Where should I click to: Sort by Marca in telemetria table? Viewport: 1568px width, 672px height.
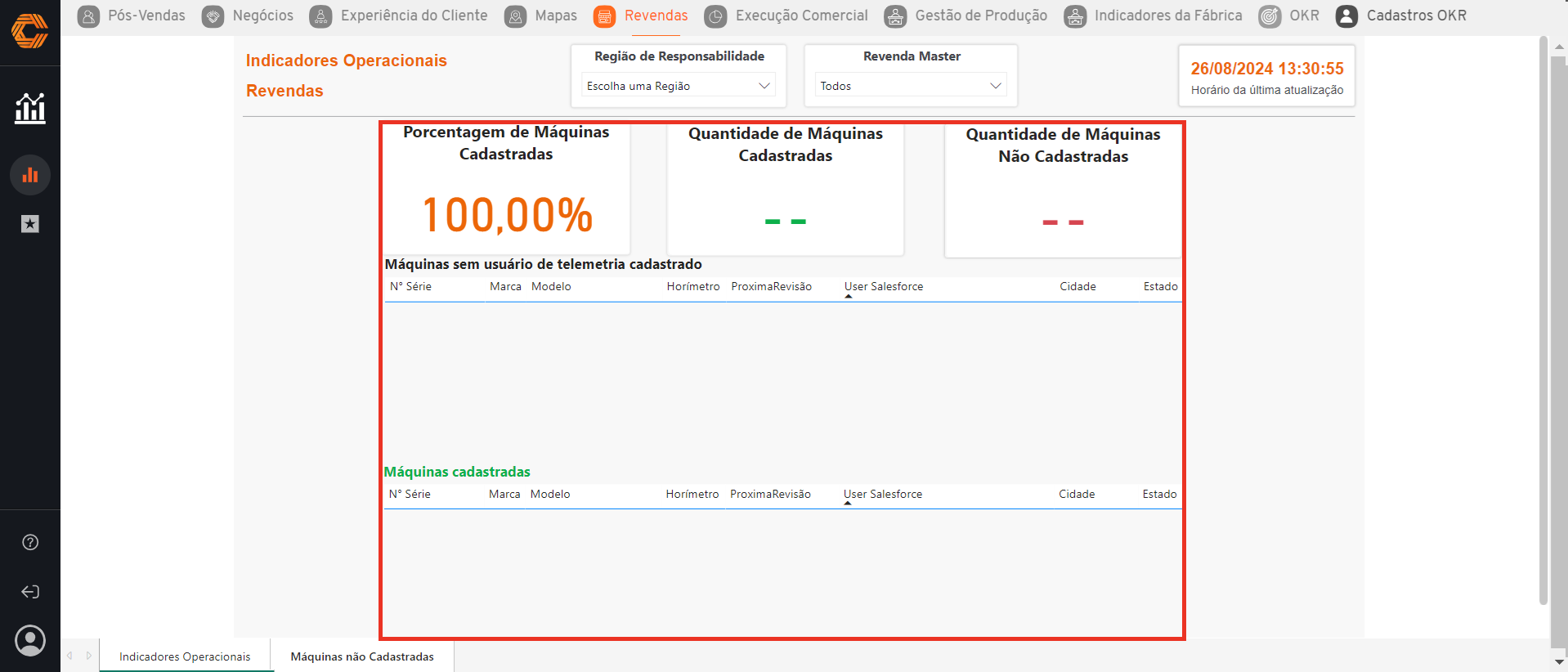tap(505, 286)
